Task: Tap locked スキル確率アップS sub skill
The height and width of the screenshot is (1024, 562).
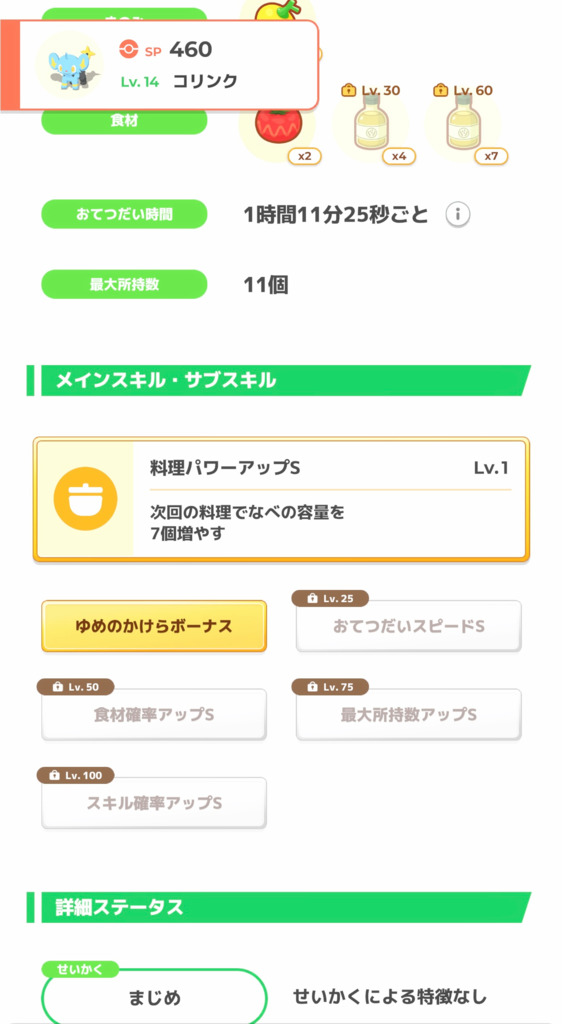Action: pos(154,803)
